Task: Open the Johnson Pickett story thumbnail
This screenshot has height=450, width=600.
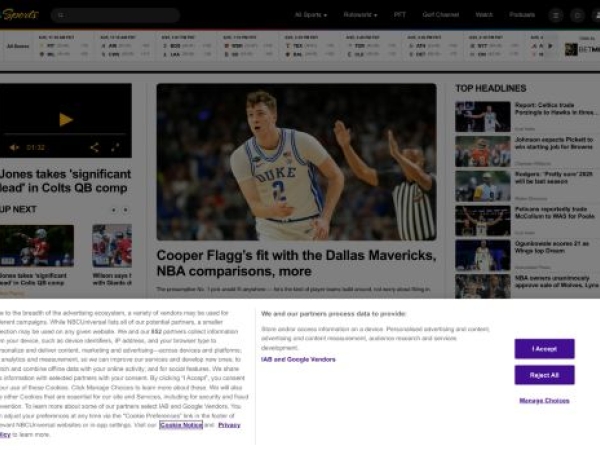Action: tap(483, 152)
